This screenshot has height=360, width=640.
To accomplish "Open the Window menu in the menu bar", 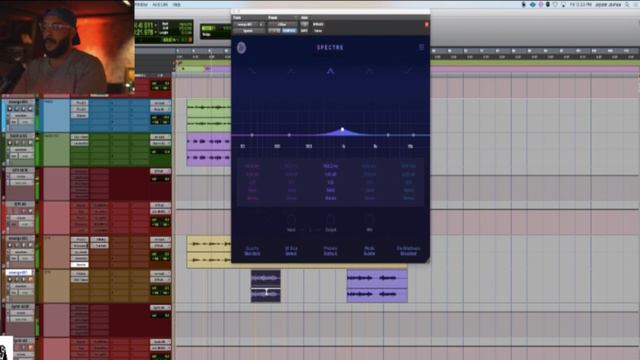I will [142, 4].
